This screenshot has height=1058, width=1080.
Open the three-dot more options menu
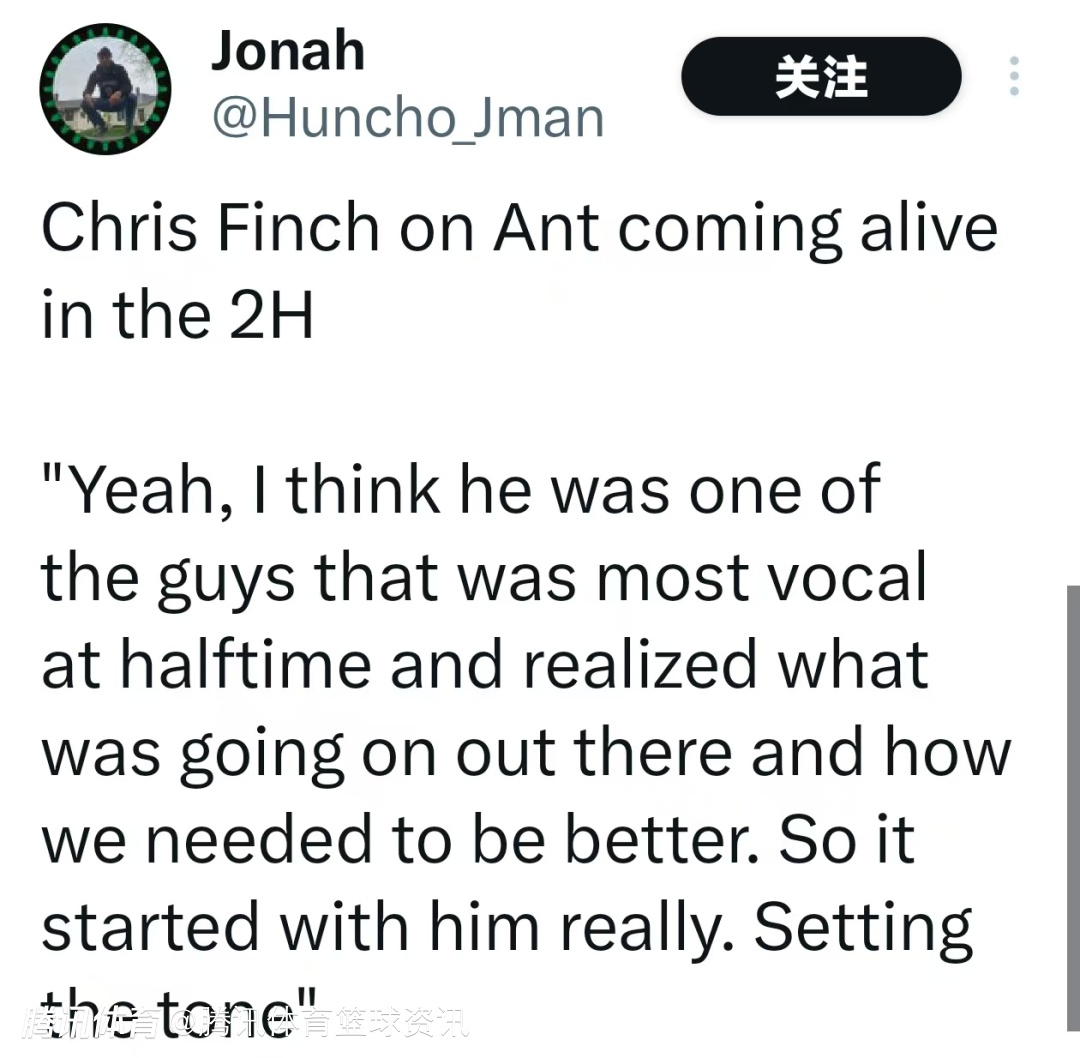tap(1013, 76)
